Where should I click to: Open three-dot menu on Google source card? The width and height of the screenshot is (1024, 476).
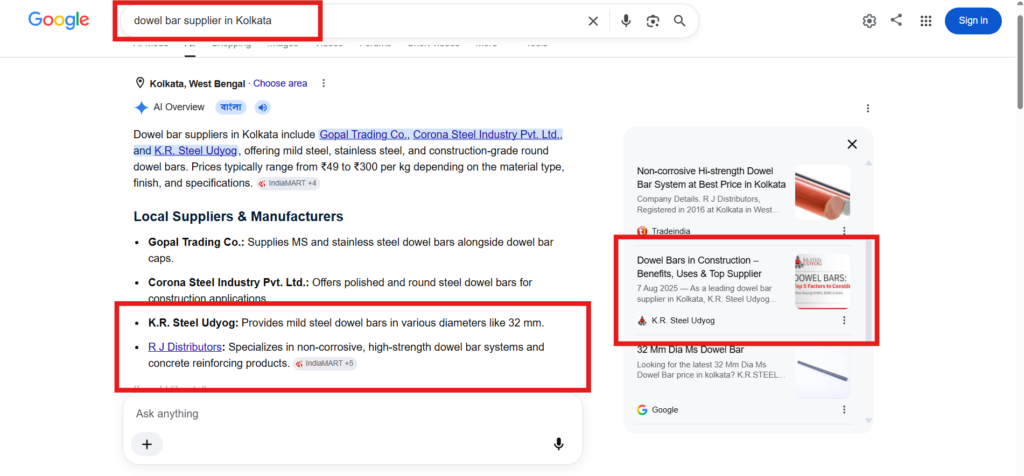click(844, 409)
